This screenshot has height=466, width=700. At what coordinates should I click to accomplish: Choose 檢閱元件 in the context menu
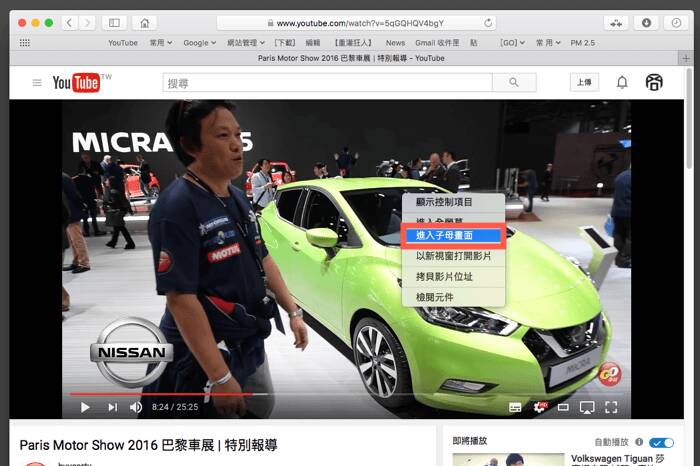coord(453,297)
